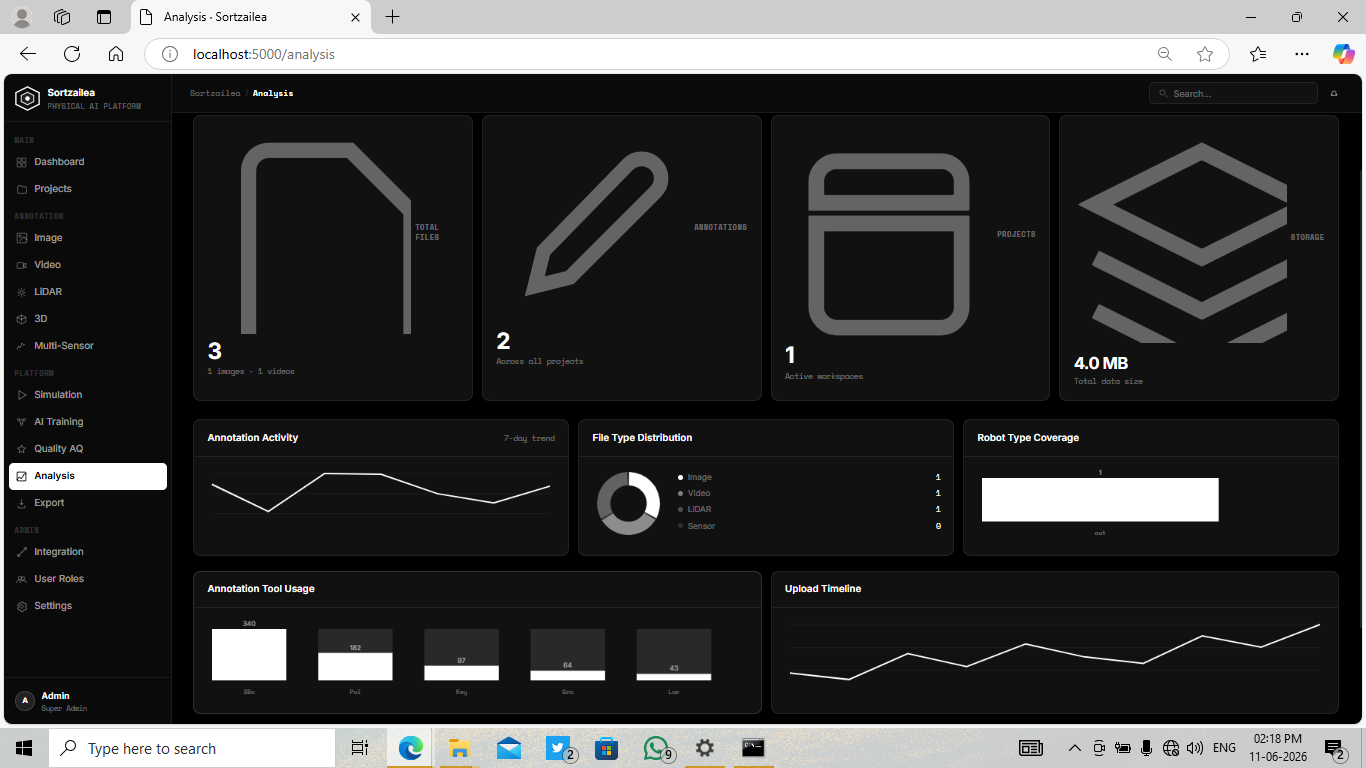
Task: Click the 7-day trend label
Action: pos(529,438)
